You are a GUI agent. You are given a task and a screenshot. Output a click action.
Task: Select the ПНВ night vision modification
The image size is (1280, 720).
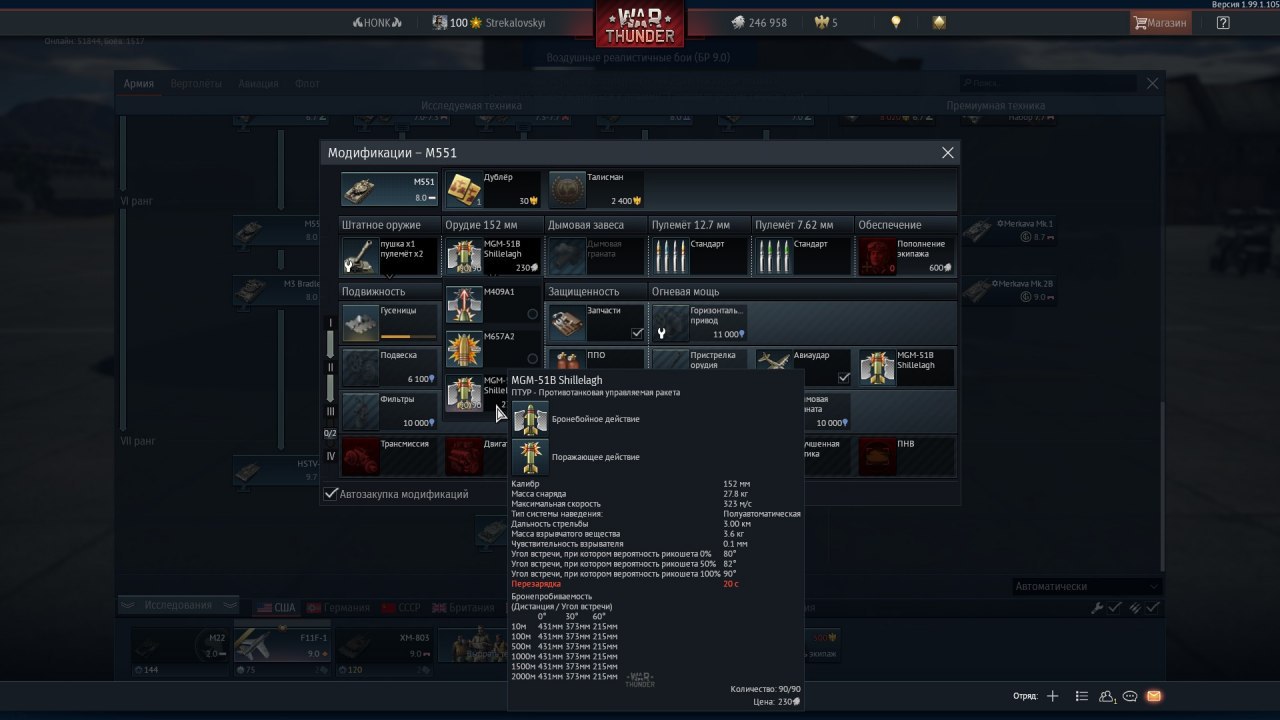pos(906,455)
